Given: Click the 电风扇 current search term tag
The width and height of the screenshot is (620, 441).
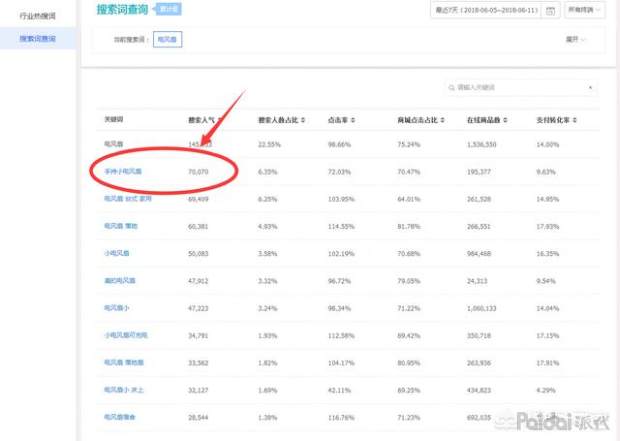Looking at the screenshot, I should click(x=168, y=40).
